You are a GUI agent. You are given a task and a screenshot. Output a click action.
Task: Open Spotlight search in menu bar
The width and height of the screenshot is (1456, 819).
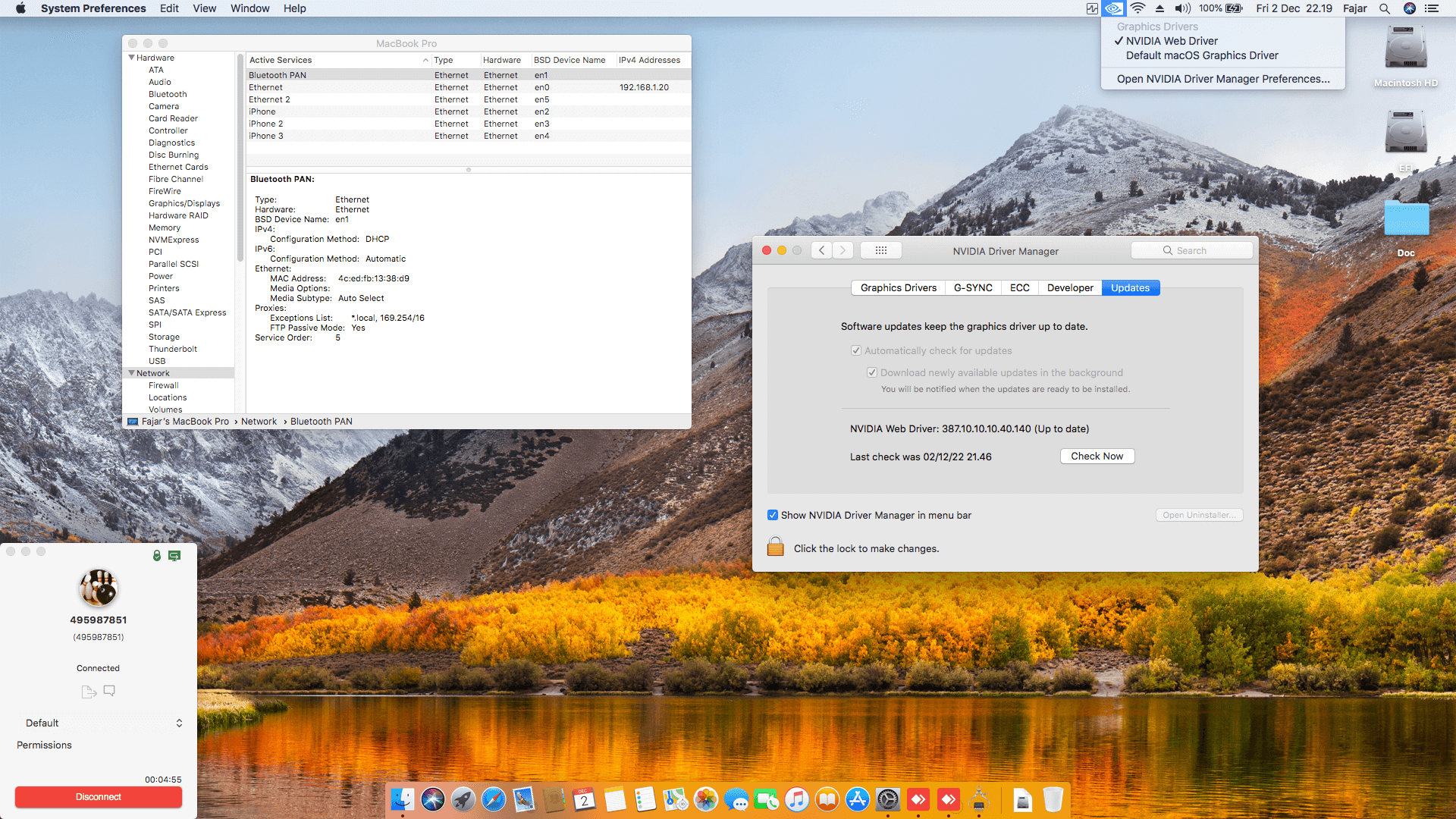[x=1384, y=8]
